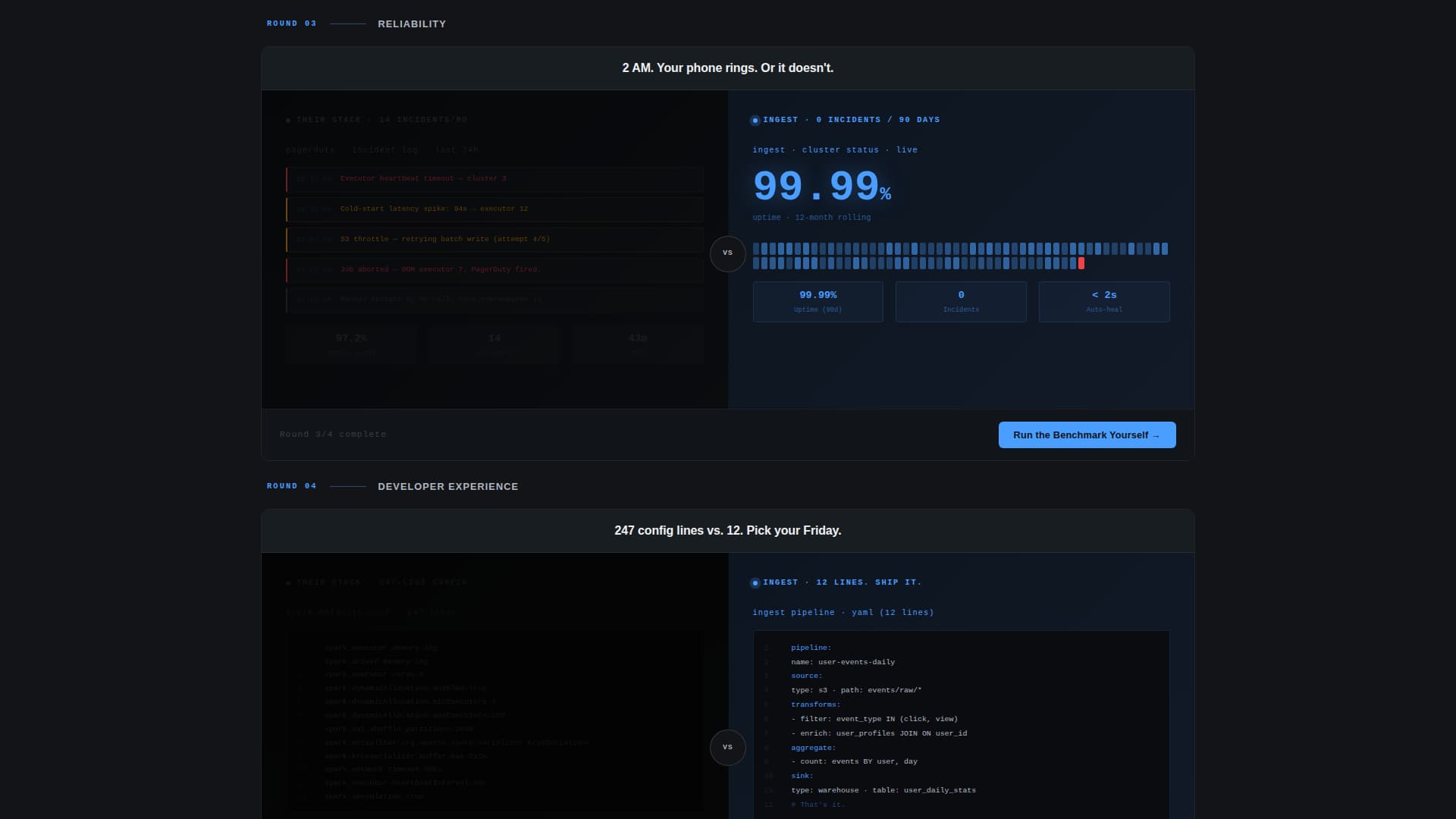This screenshot has height=819, width=1456.
Task: Click "Job aborted – OOM executor 7" row
Action: pos(494,270)
